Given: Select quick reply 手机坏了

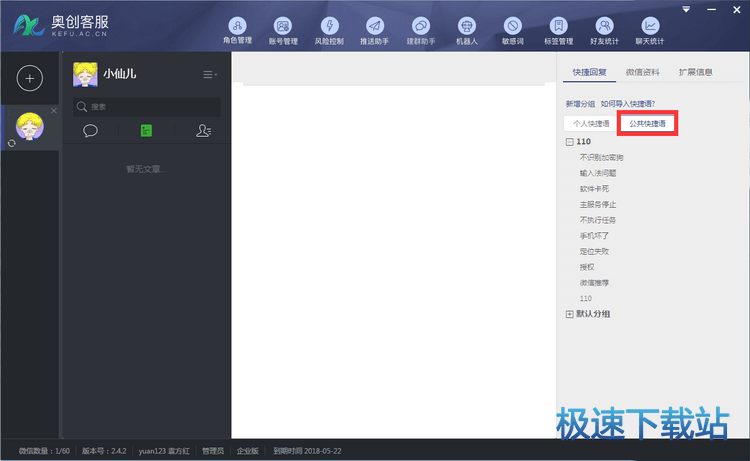Looking at the screenshot, I should (x=594, y=236).
